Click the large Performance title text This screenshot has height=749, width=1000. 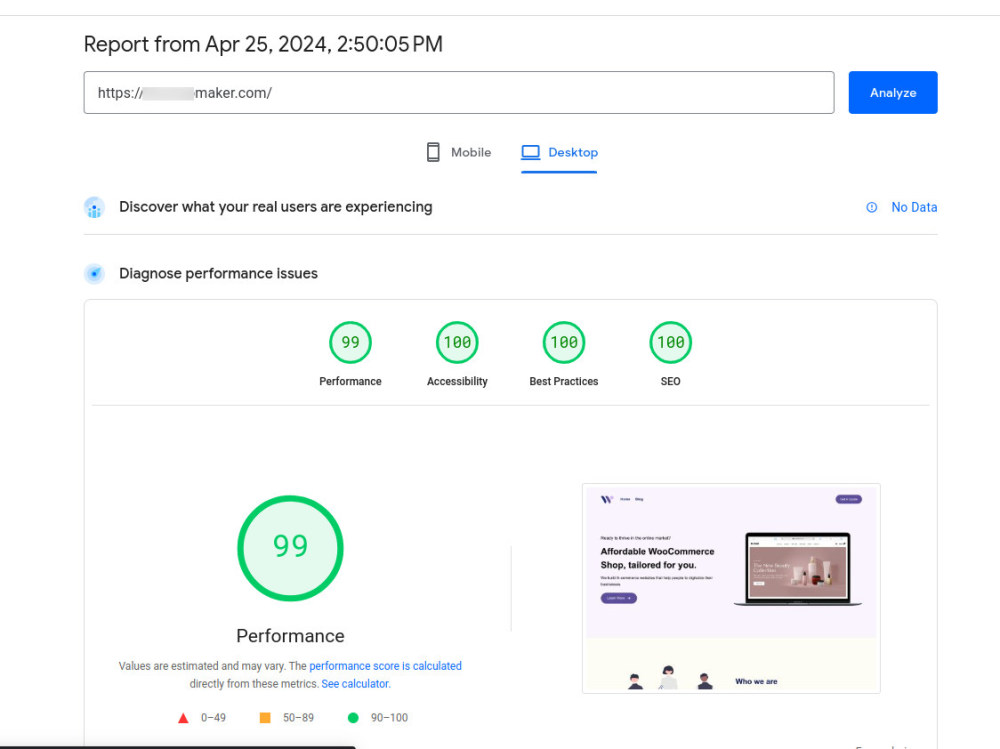coord(290,636)
